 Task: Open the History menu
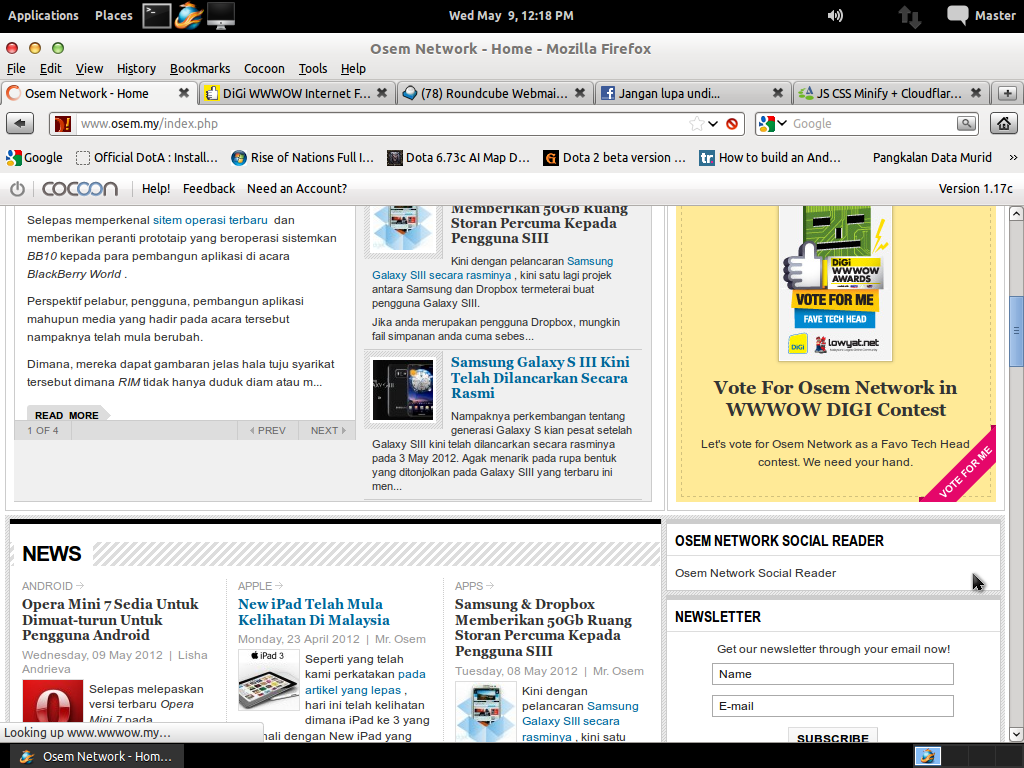(x=136, y=69)
